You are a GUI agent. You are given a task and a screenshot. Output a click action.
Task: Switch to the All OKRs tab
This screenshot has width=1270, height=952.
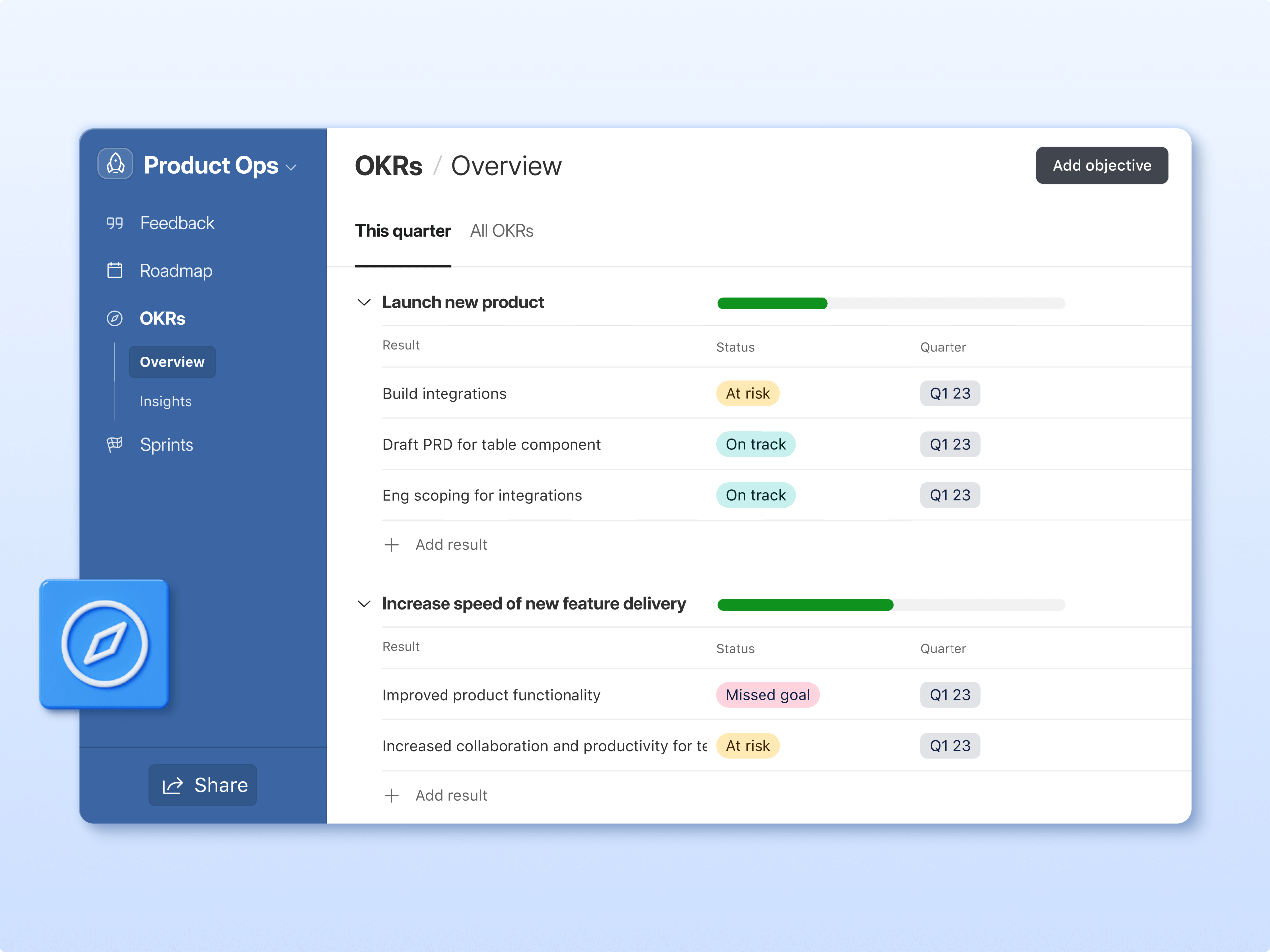[x=501, y=231]
